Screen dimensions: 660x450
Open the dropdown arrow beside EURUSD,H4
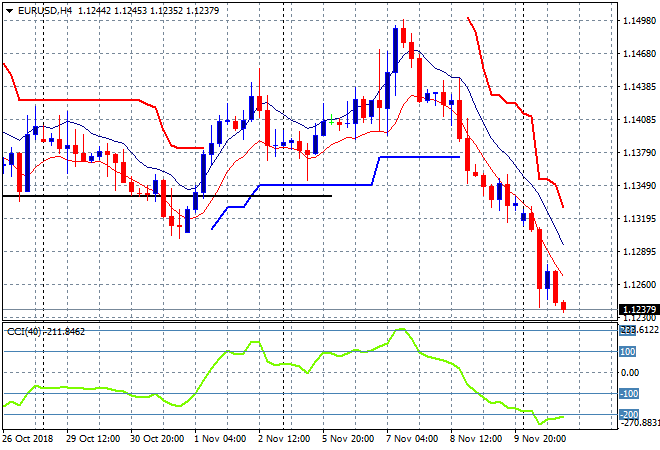(9, 10)
